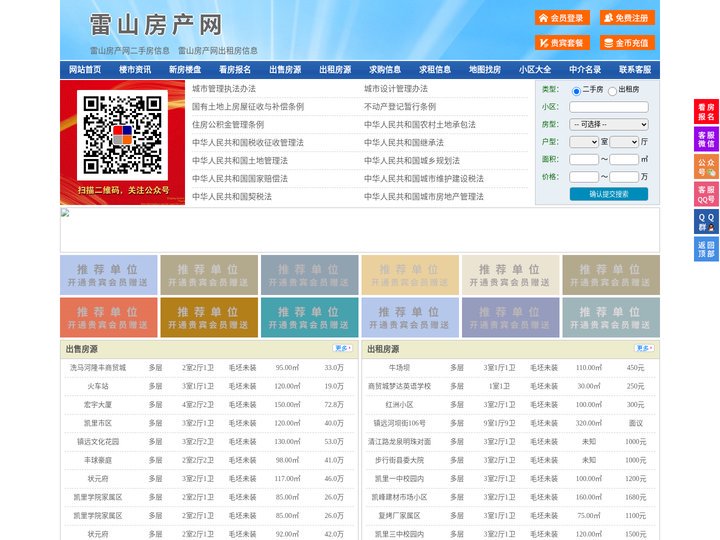720x540 pixels.
Task: Open the 中华人民共和国契税法 link
Action: click(232, 197)
